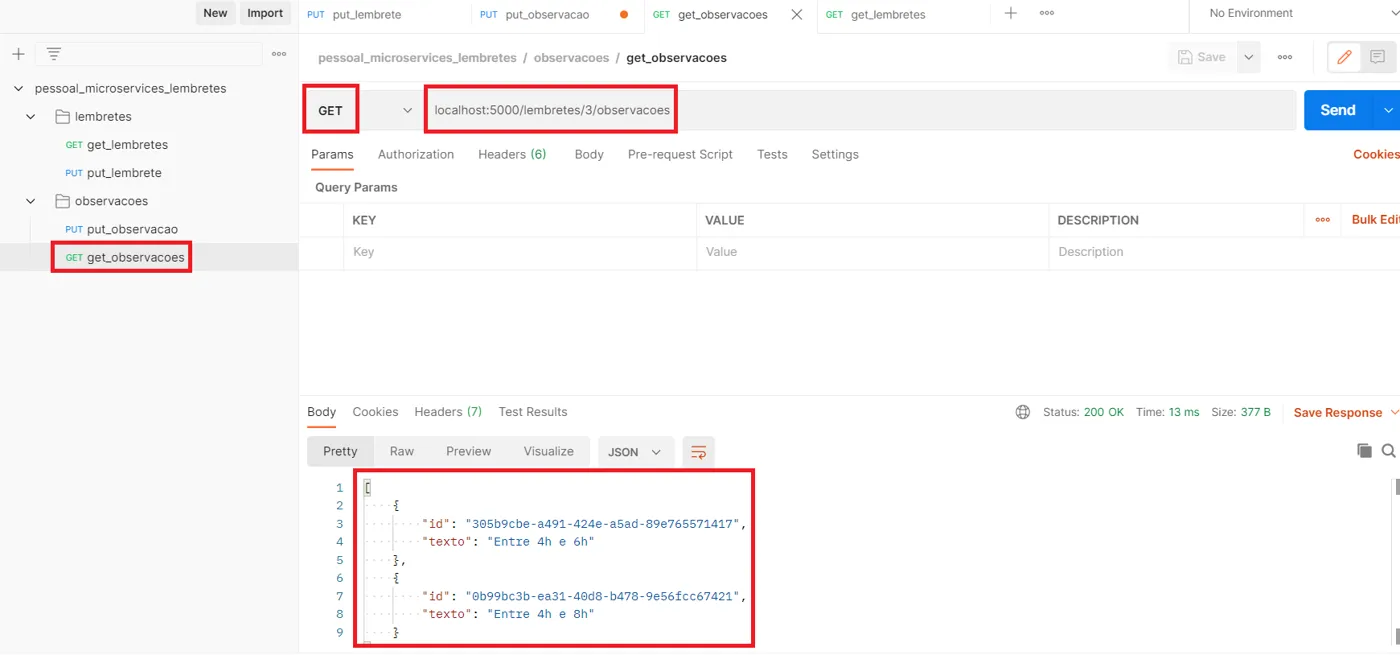The width and height of the screenshot is (1400, 655).
Task: Click the New button
Action: (215, 13)
